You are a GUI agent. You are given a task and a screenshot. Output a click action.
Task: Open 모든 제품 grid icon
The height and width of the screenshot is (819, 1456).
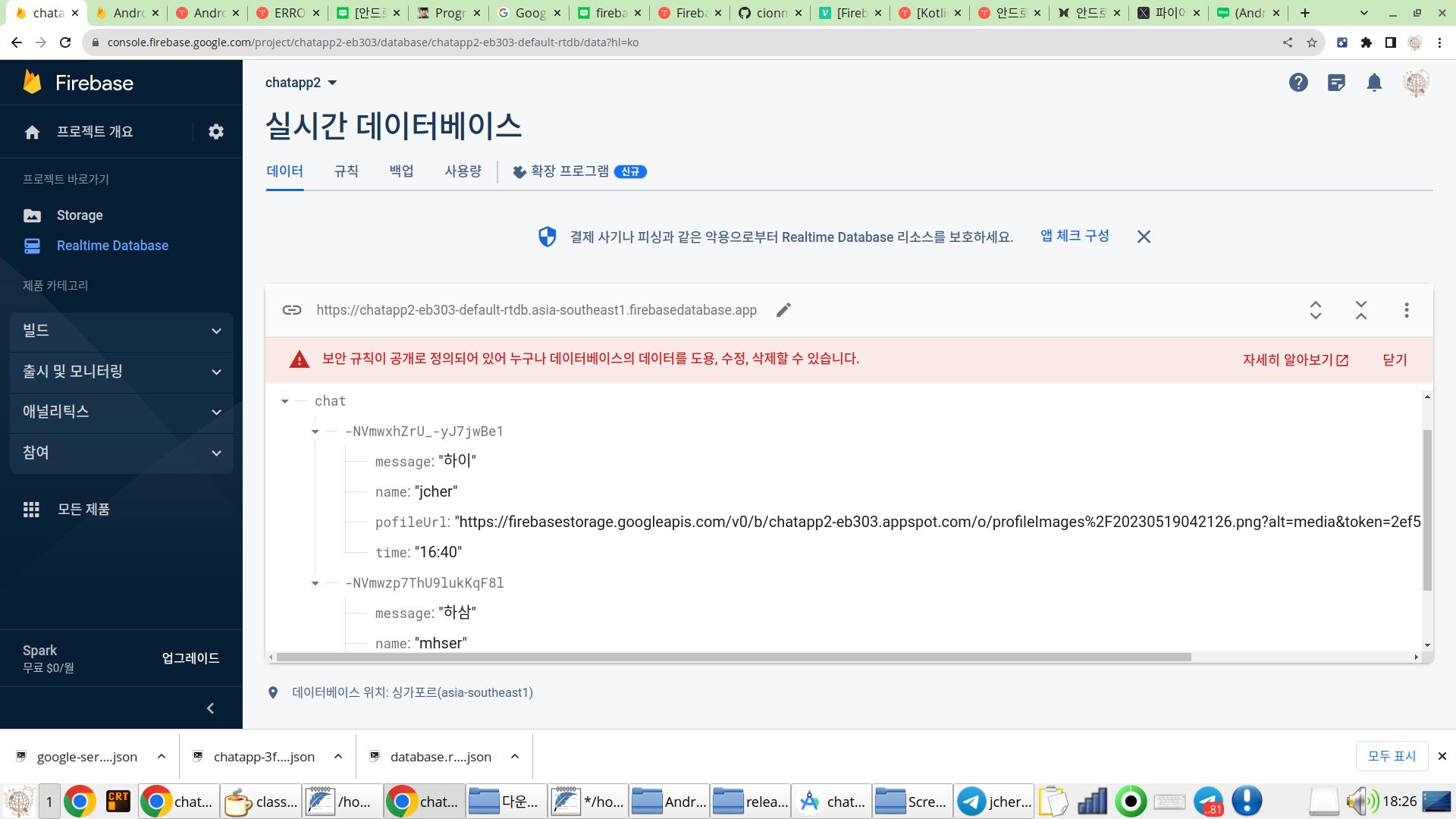click(x=31, y=510)
